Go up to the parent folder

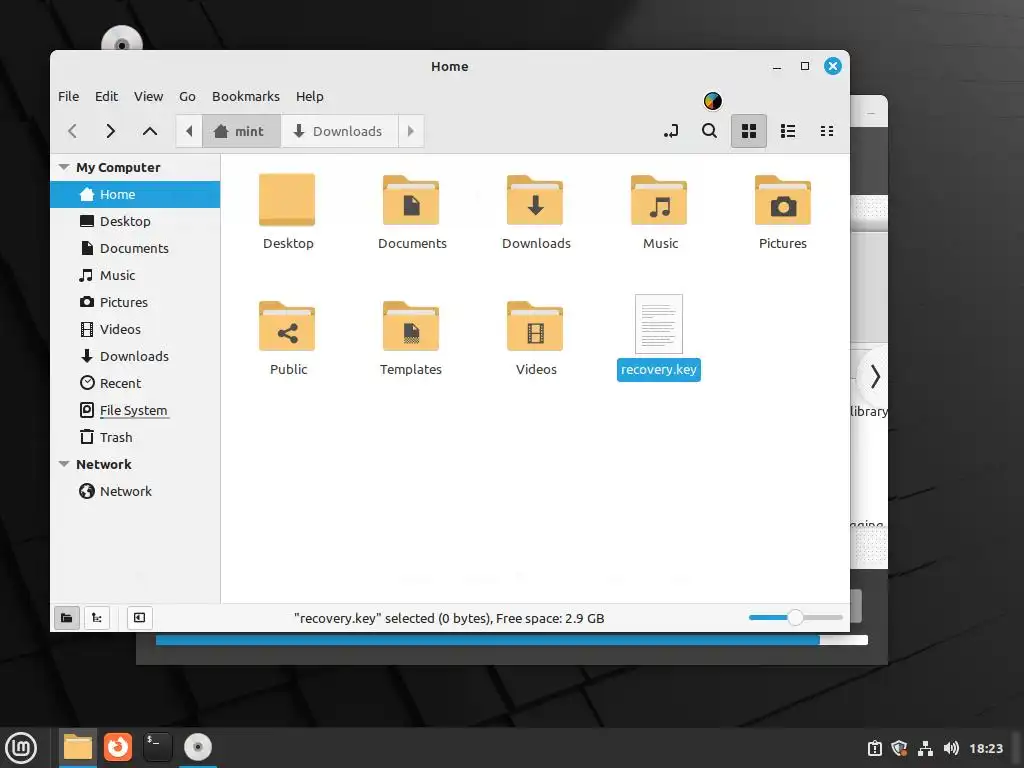150,131
